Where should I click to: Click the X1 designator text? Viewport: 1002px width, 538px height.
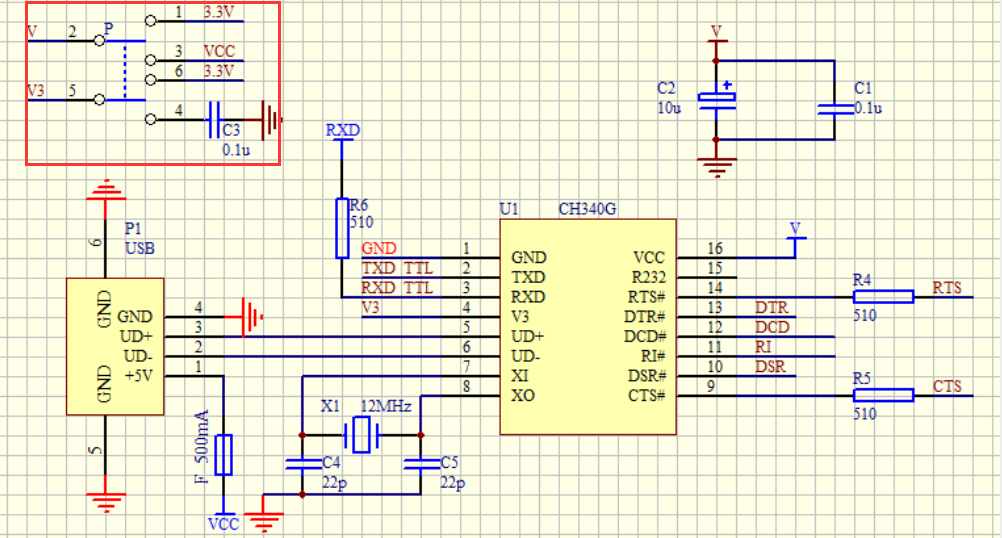click(330, 406)
